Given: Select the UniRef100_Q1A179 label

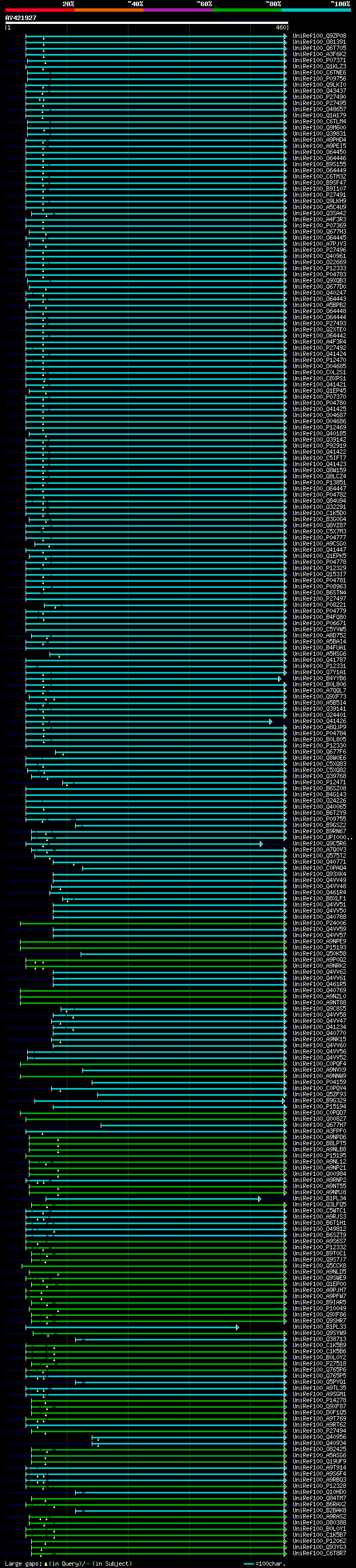Looking at the screenshot, I should click(x=319, y=115).
